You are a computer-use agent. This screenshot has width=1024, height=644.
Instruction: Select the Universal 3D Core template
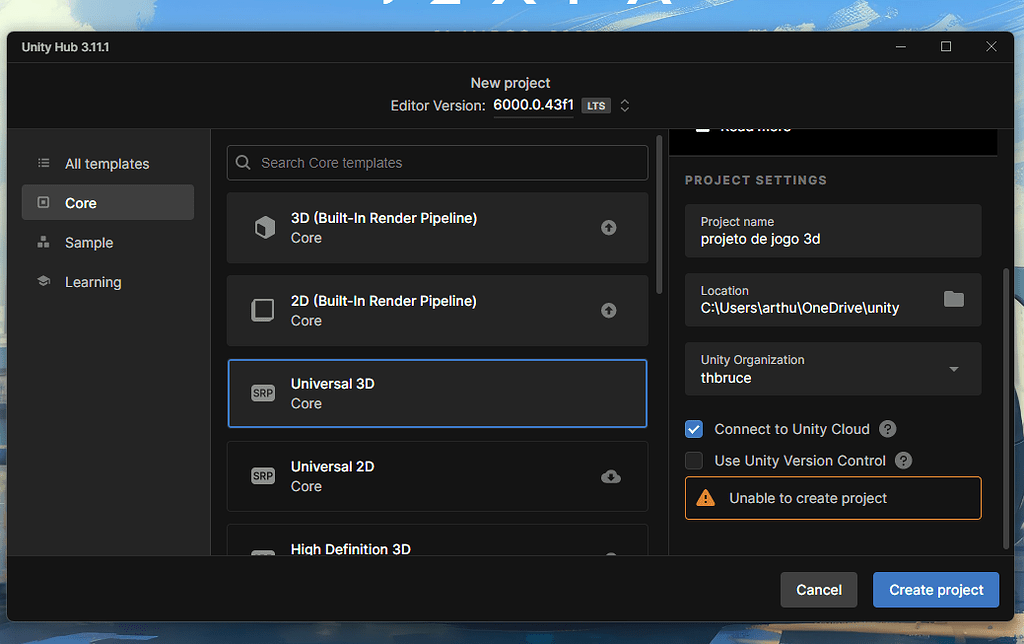(x=437, y=393)
